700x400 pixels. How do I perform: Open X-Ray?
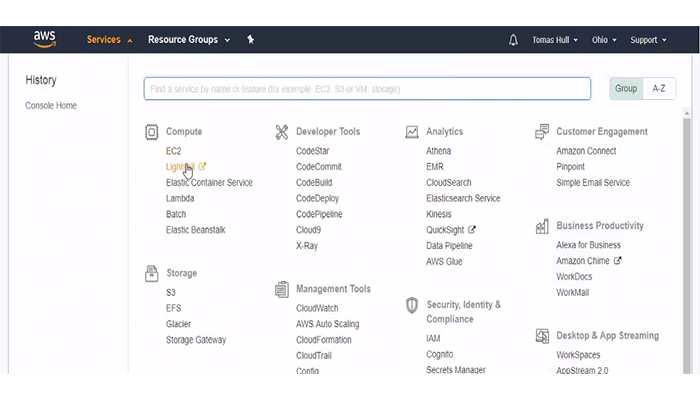307,246
